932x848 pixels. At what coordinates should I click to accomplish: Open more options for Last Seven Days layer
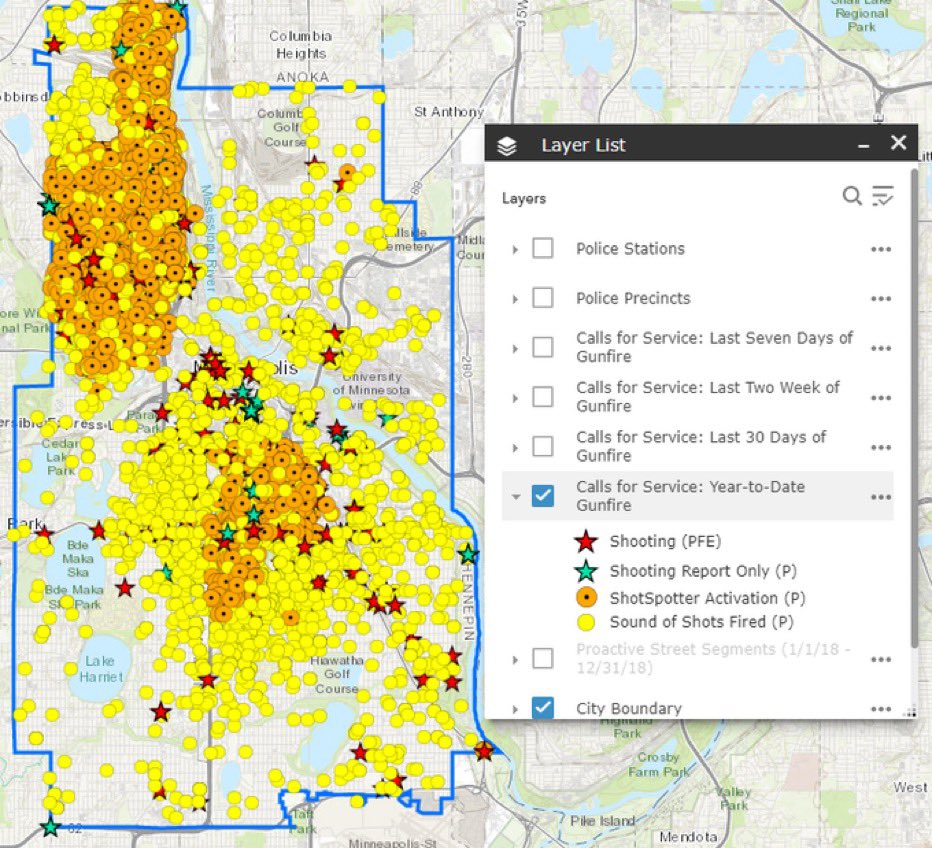(881, 348)
